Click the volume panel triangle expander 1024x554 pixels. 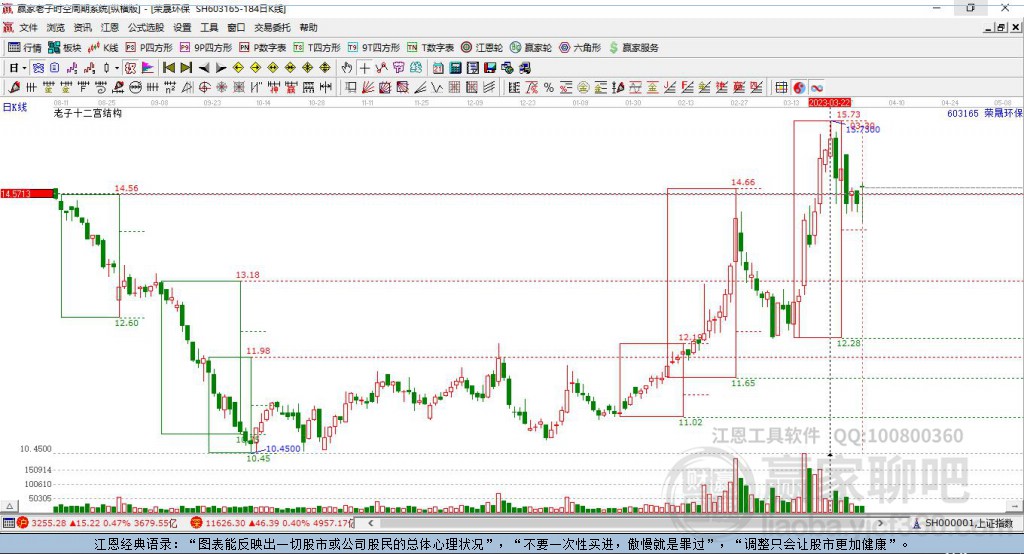pyautogui.click(x=9, y=506)
